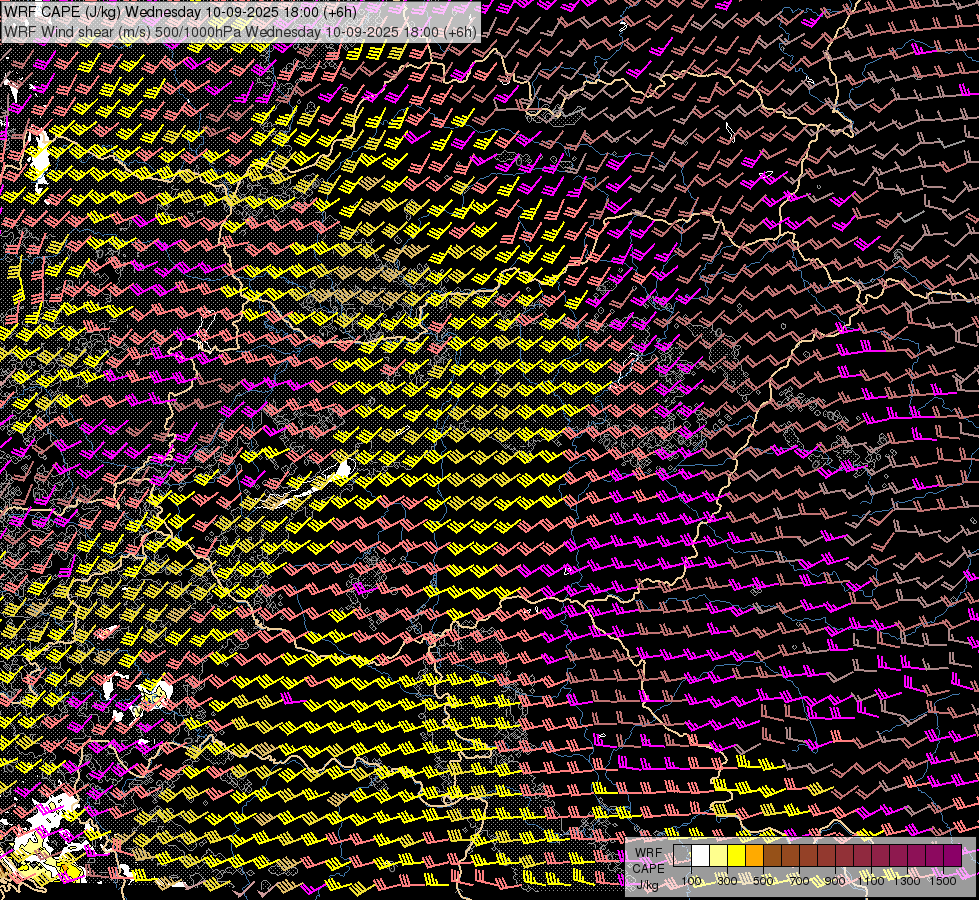Select the legend swatch starting at 700 tick

tap(809, 855)
